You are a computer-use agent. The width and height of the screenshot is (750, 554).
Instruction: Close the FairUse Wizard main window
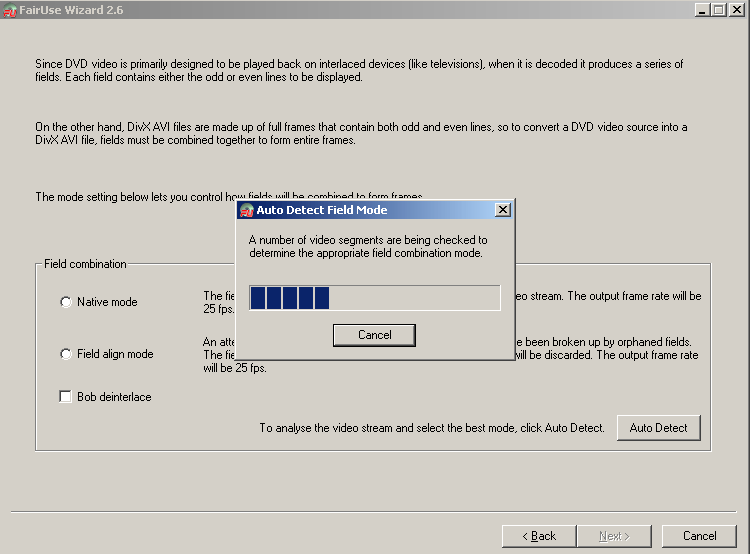tap(737, 10)
